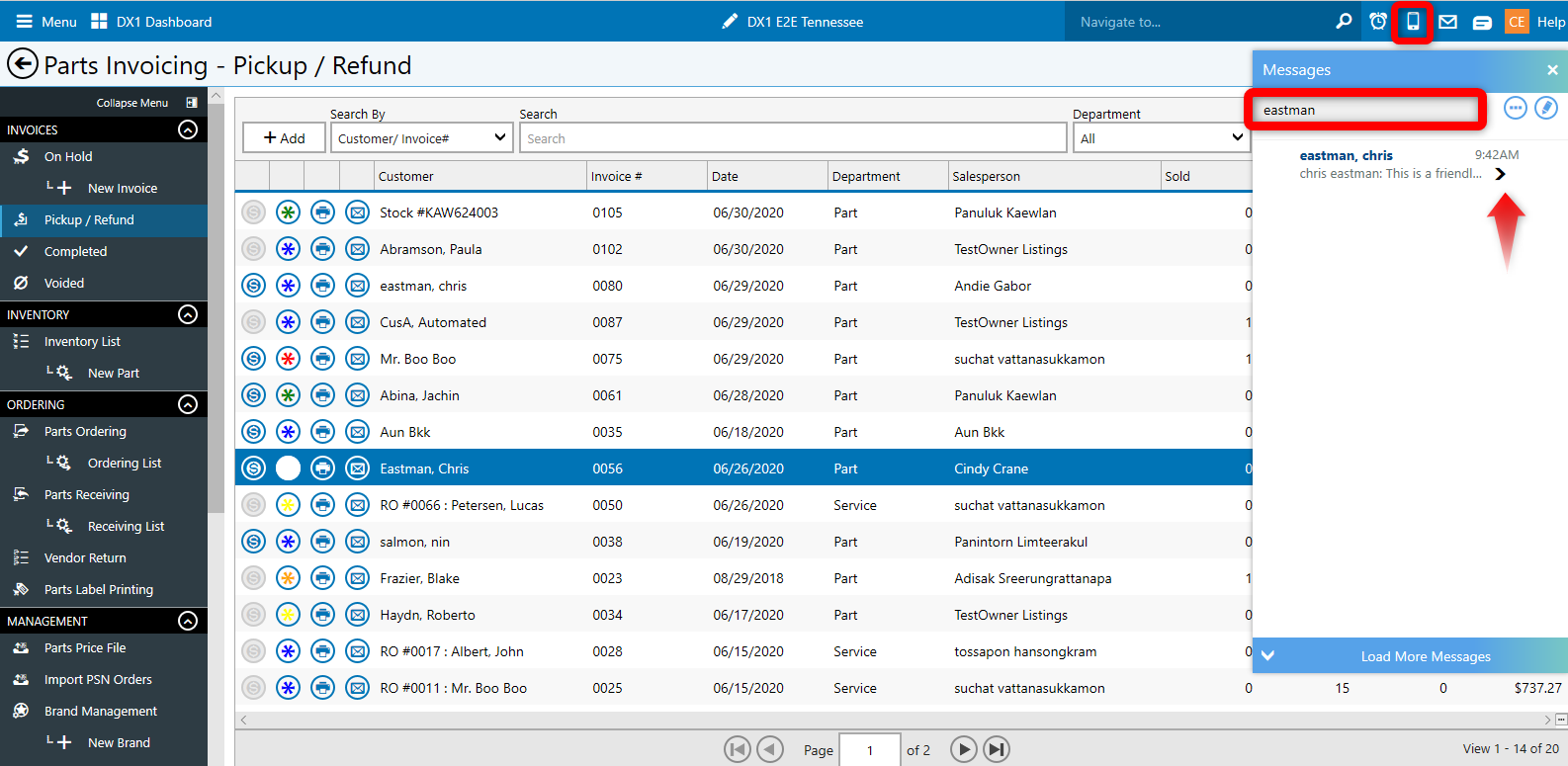
Task: Click the messages search field containing eastman
Action: coord(1364,110)
